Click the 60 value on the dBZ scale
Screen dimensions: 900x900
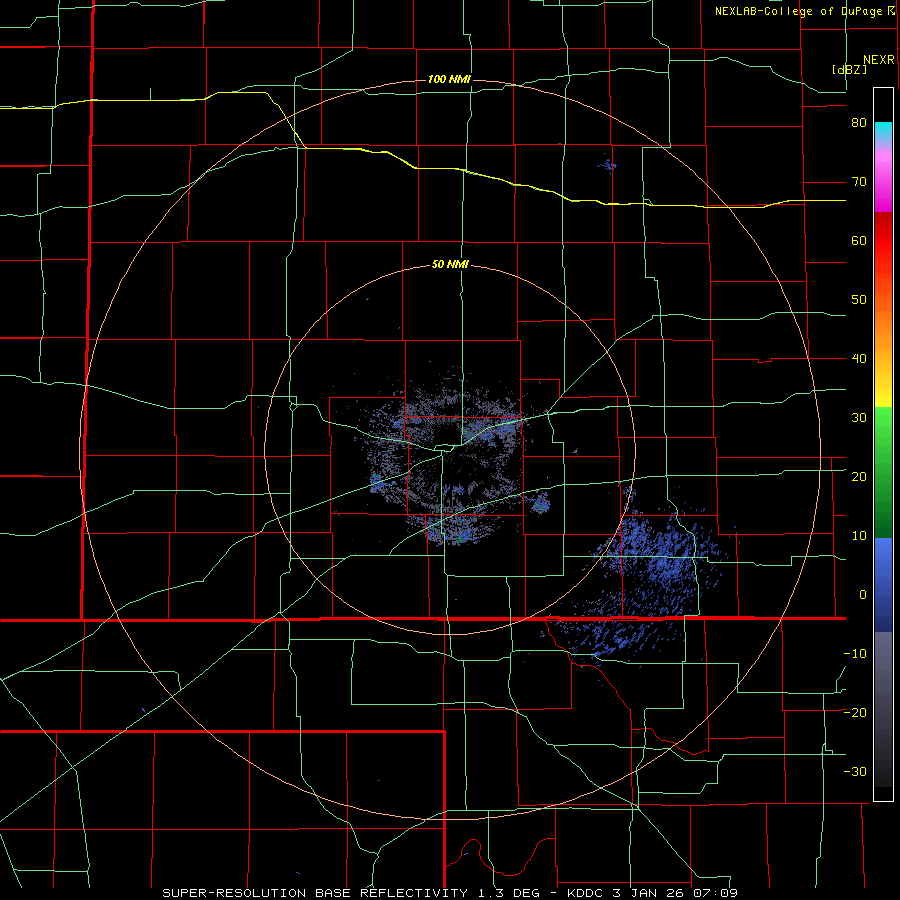(x=859, y=240)
